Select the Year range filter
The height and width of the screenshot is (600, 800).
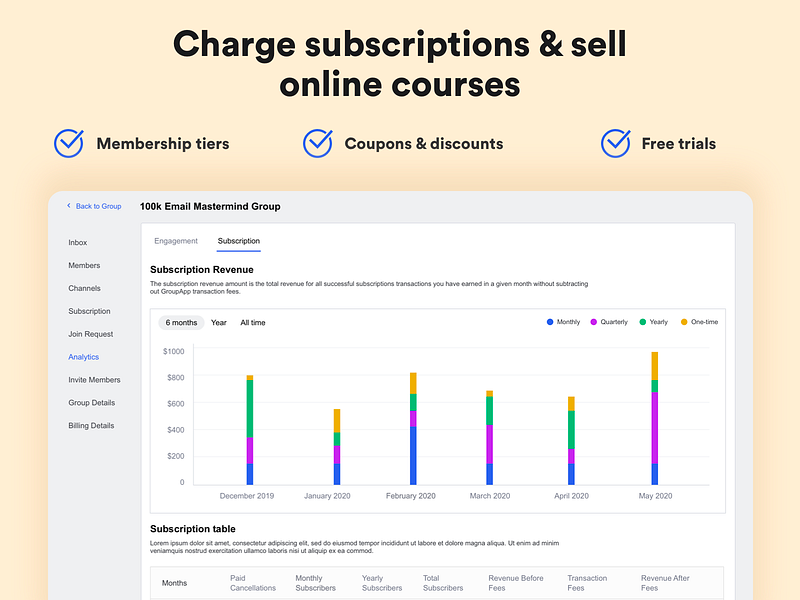pyautogui.click(x=219, y=322)
